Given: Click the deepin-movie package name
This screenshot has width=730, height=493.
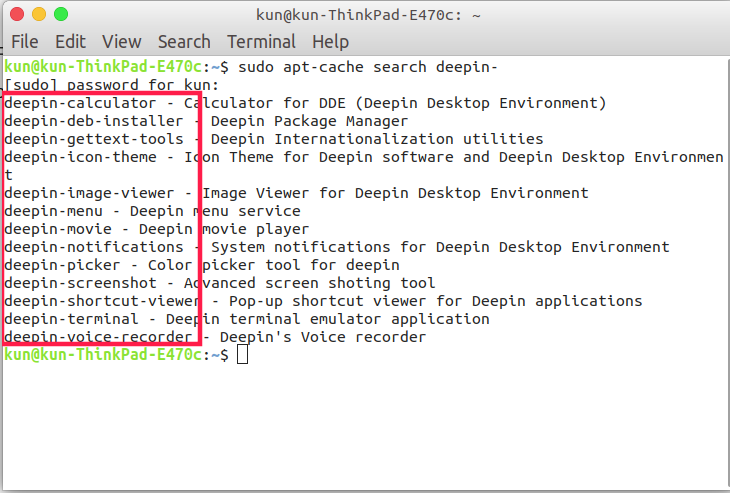Looking at the screenshot, I should [x=58, y=229].
